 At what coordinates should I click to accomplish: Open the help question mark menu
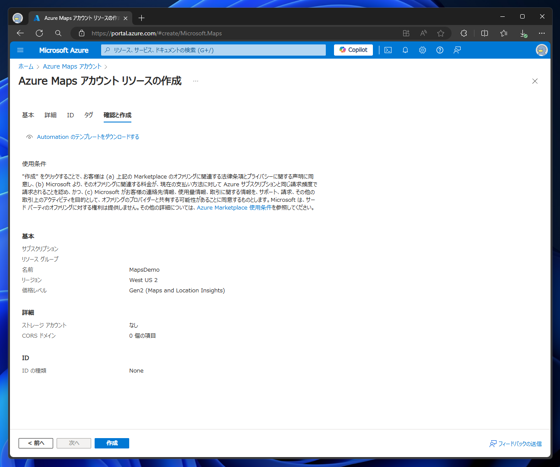coord(440,50)
